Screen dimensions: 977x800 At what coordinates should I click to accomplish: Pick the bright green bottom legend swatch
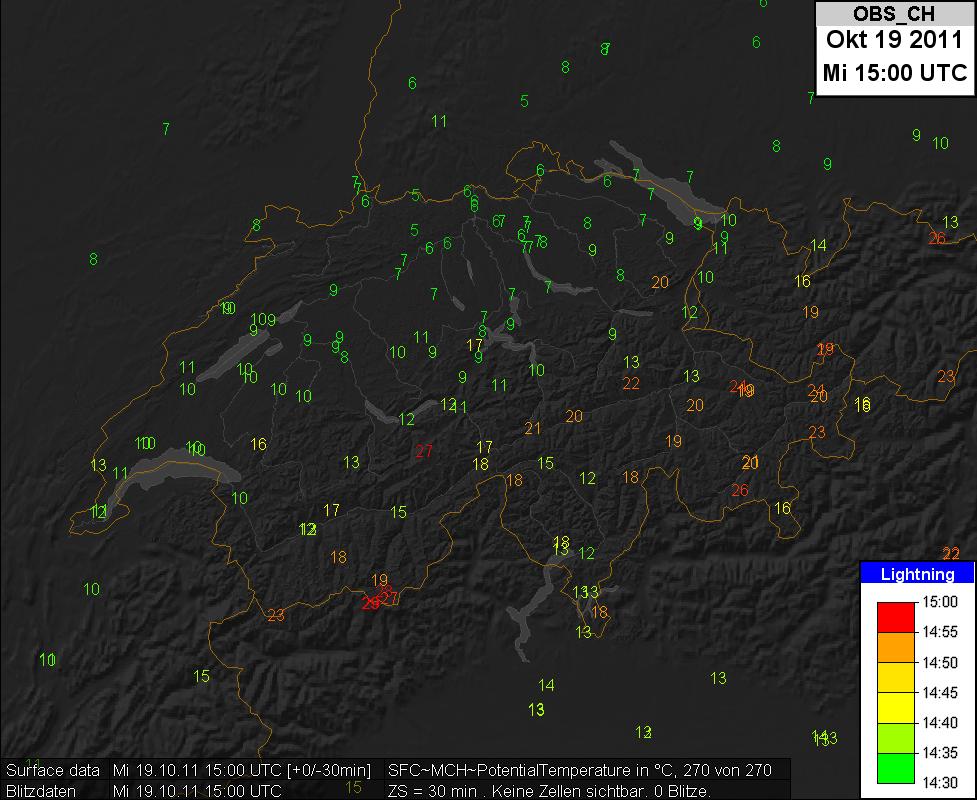[x=896, y=767]
